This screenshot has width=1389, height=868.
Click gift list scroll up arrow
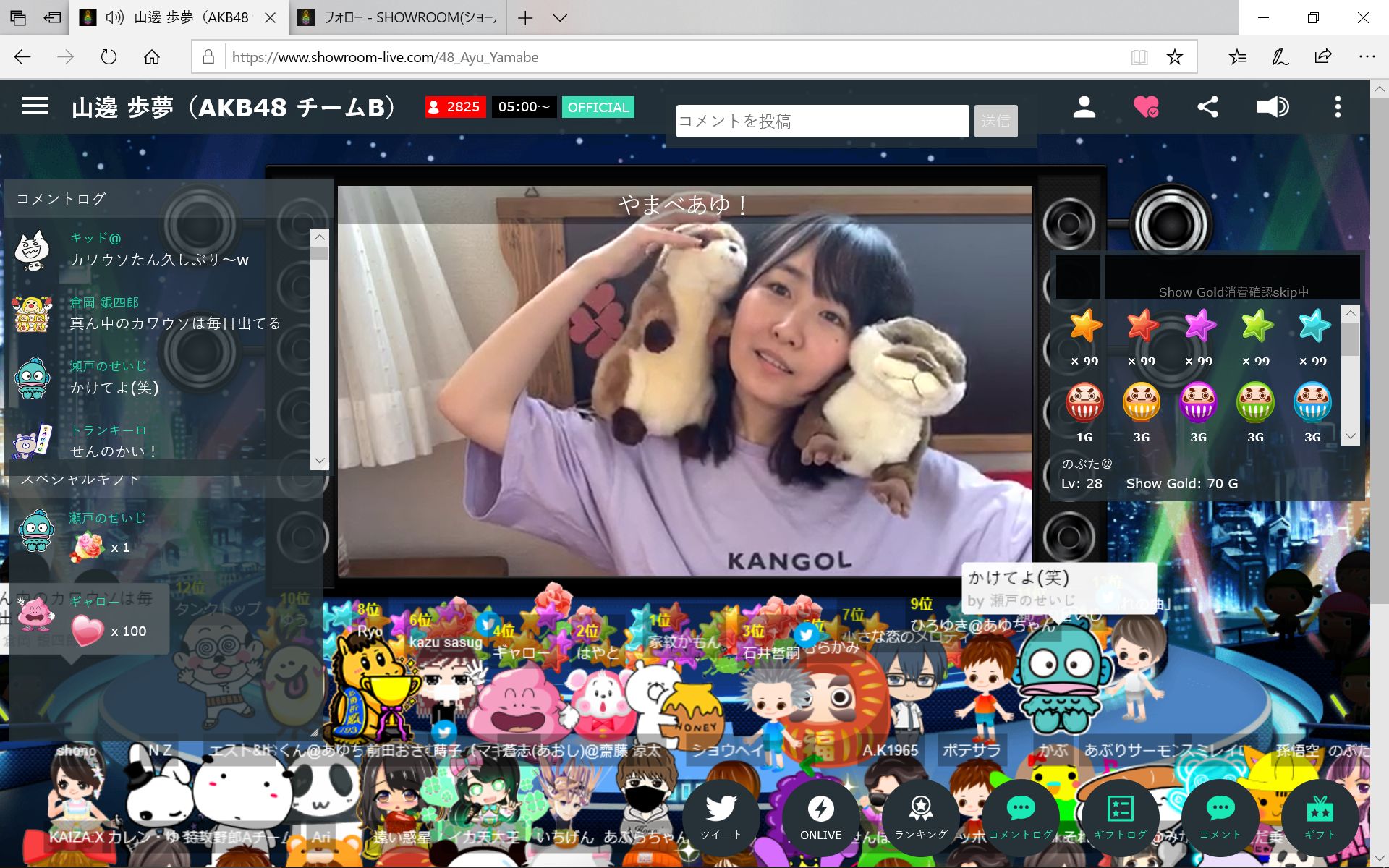pos(1350,313)
